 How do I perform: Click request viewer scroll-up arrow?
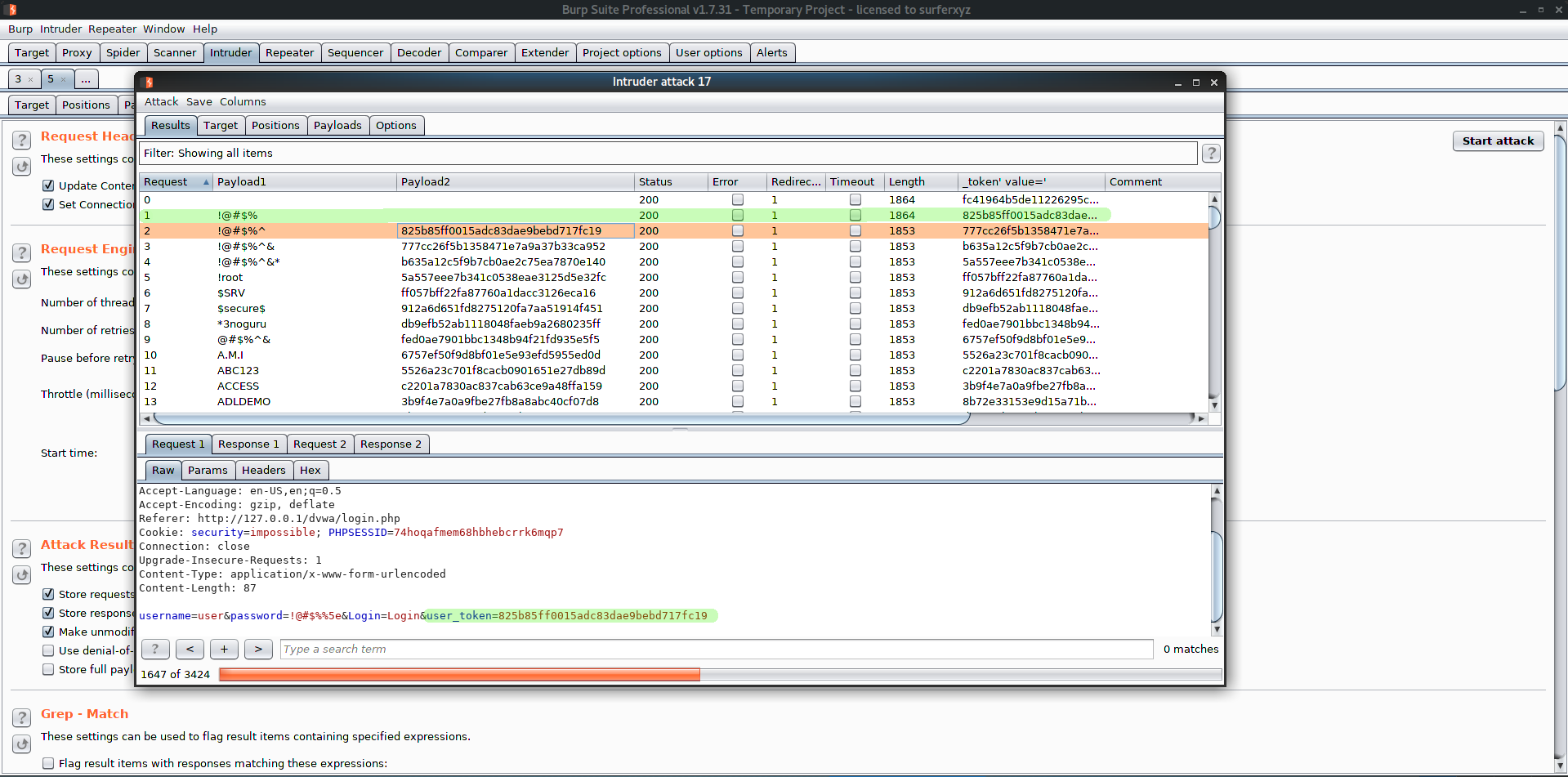[1217, 491]
